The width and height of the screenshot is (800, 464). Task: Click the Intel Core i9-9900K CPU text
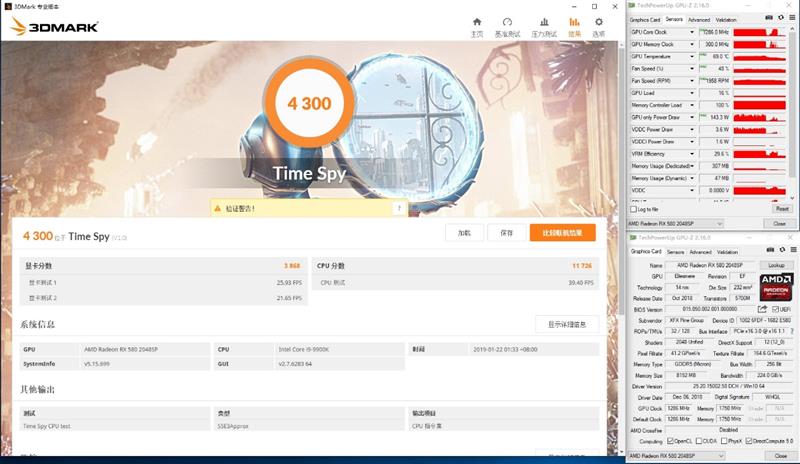coord(304,350)
